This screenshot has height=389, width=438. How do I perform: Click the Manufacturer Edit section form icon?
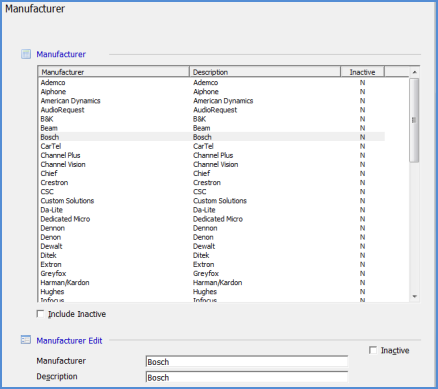(x=26, y=340)
